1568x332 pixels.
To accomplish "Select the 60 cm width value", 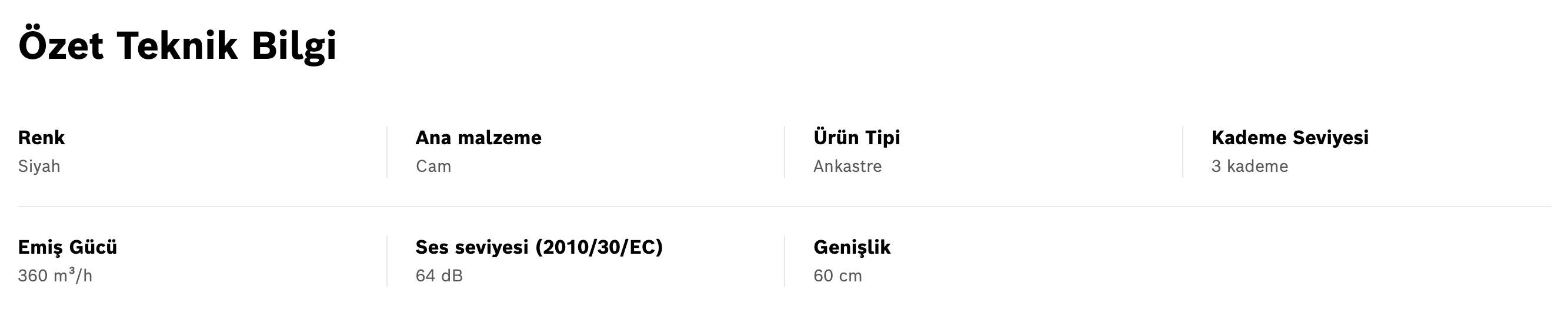I will (x=838, y=276).
